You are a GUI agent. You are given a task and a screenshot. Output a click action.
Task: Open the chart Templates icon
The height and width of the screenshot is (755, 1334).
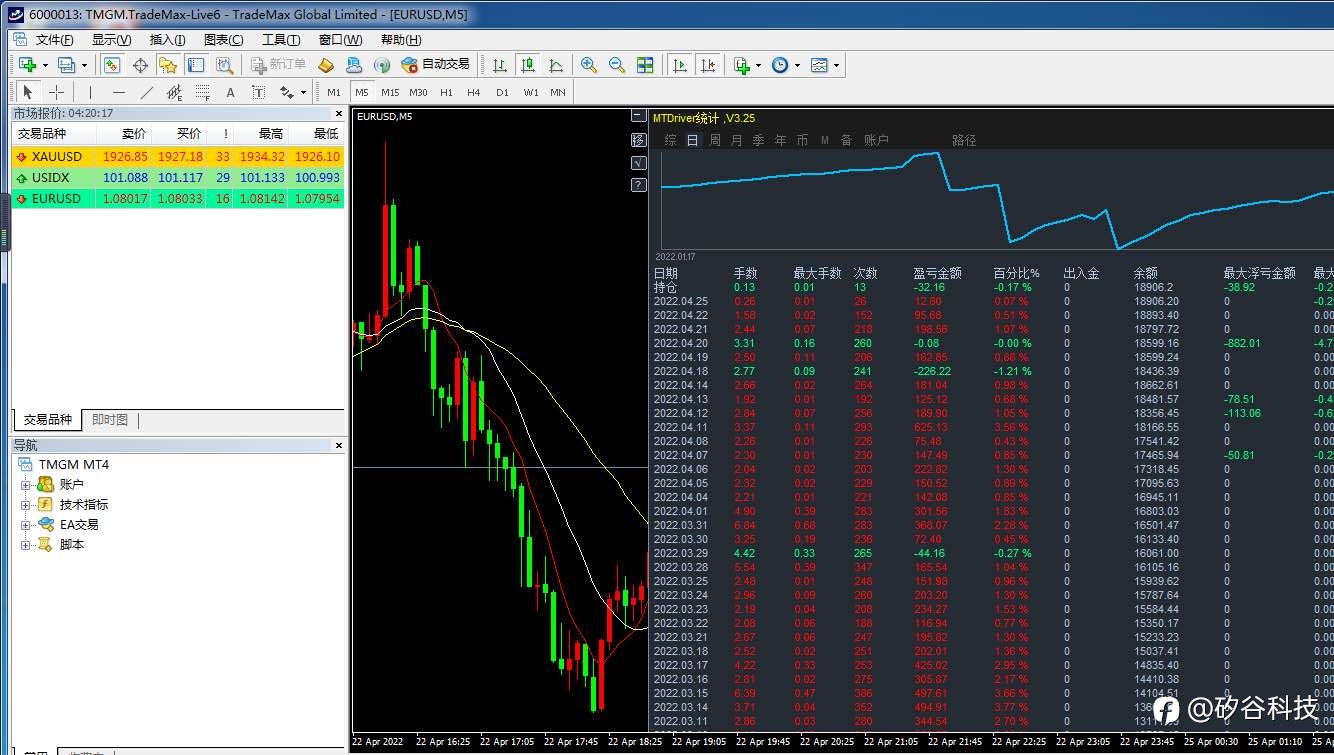point(819,65)
